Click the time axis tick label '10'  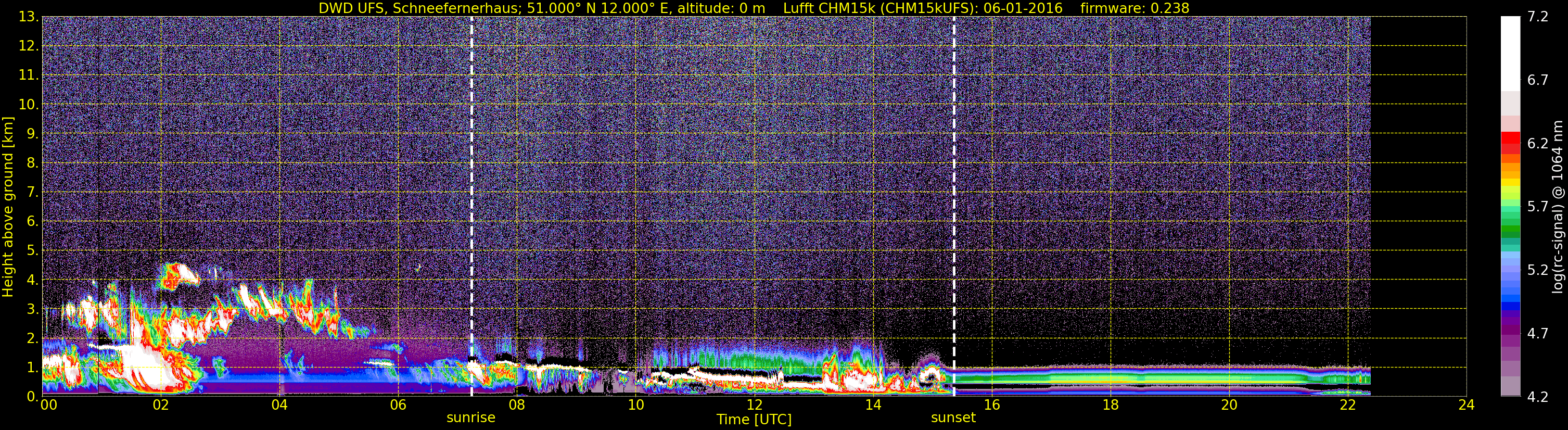click(x=635, y=405)
